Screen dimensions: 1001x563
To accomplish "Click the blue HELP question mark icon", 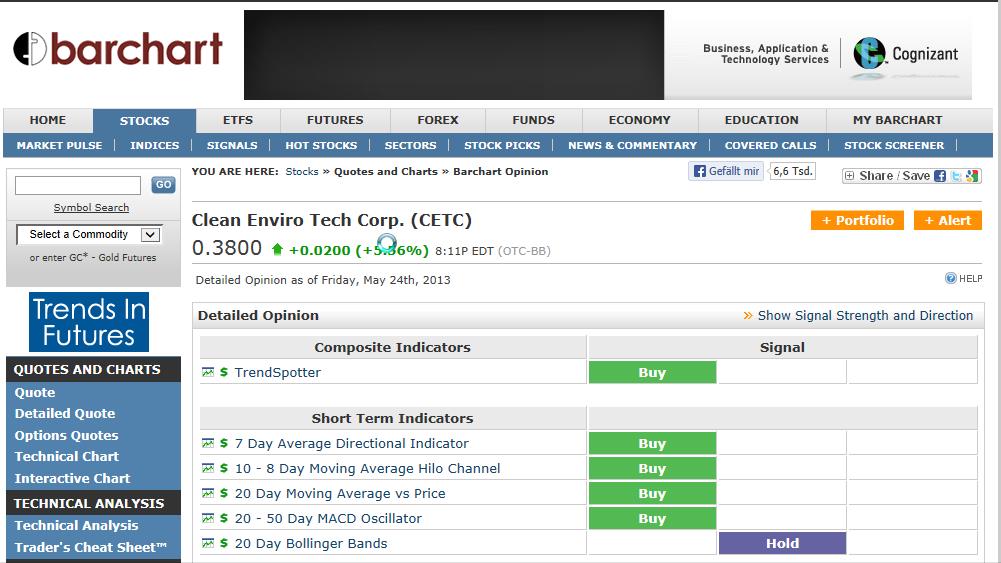I will (950, 279).
